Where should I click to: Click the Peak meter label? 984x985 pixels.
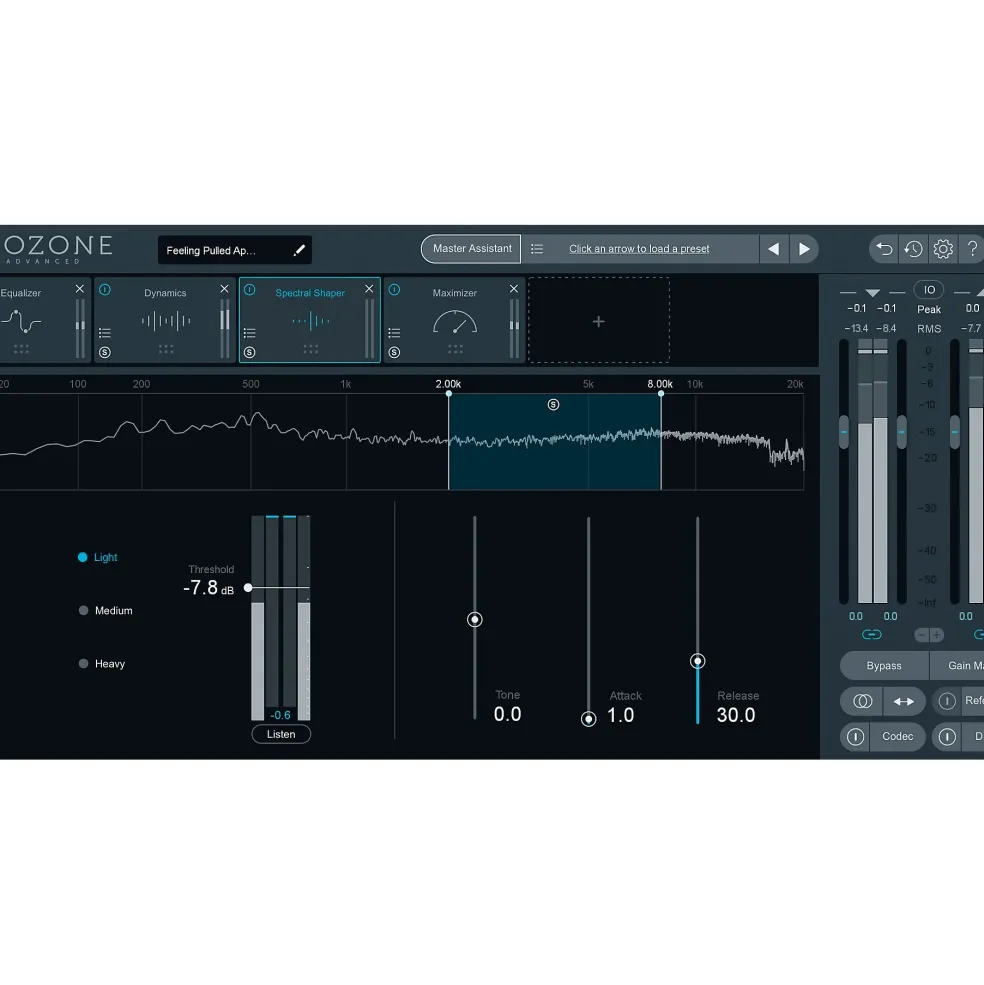pyautogui.click(x=929, y=310)
